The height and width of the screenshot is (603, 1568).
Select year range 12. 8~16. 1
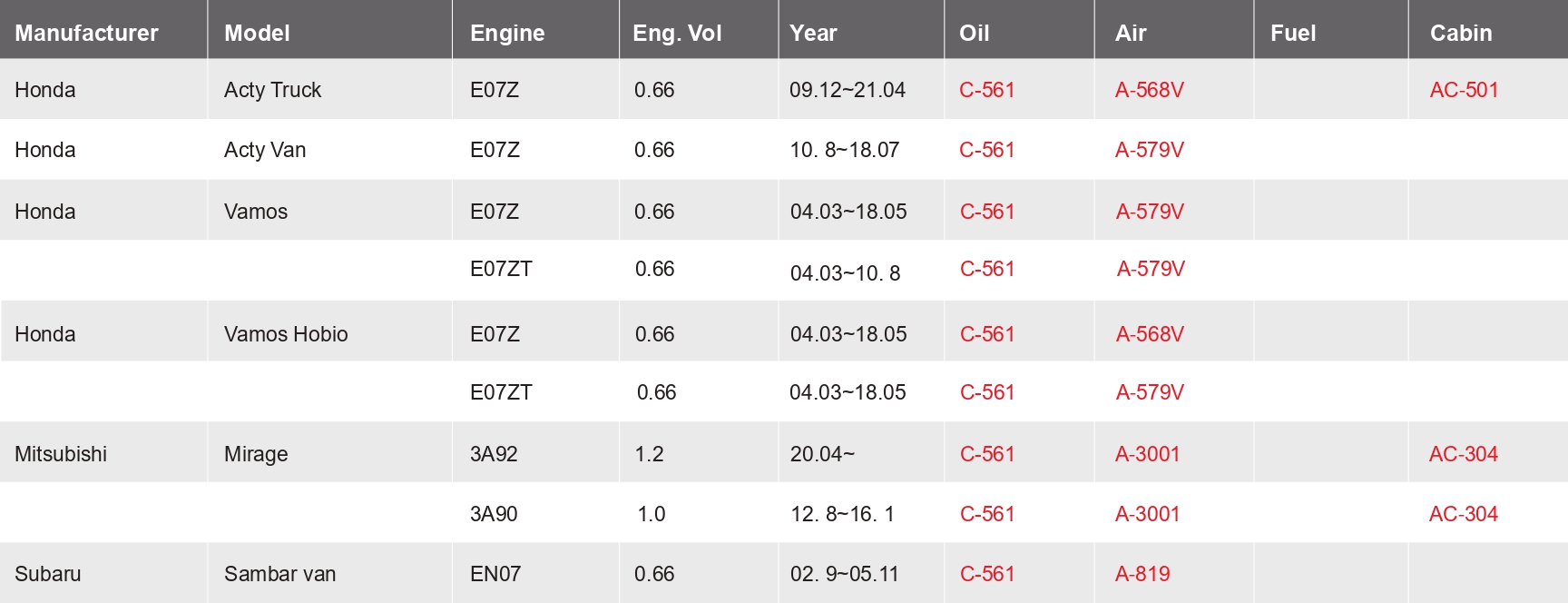click(842, 514)
